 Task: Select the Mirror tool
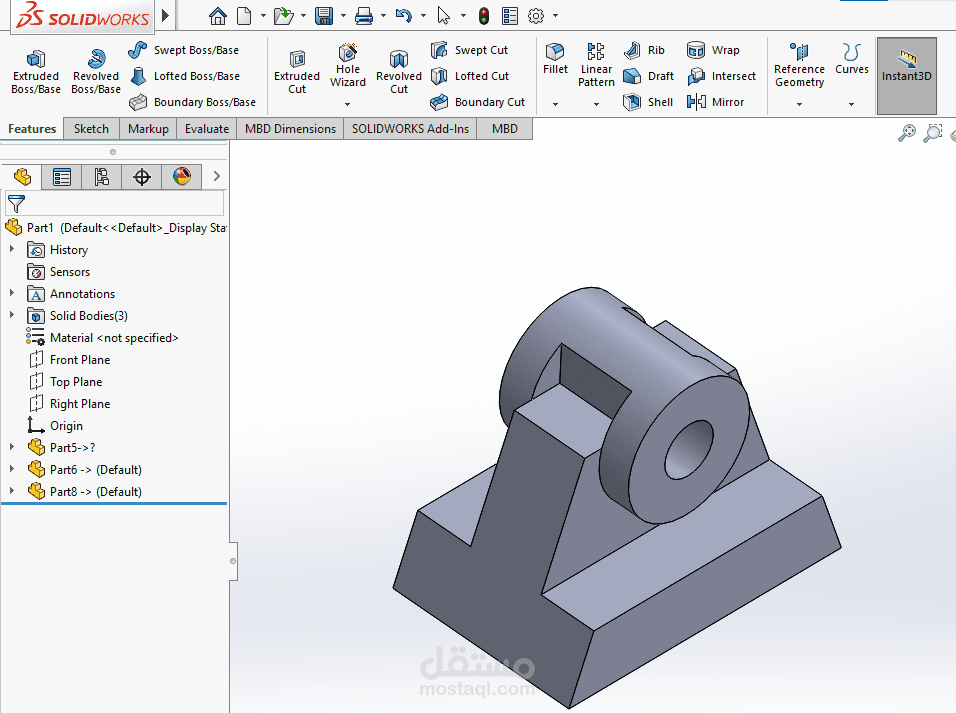coord(715,102)
